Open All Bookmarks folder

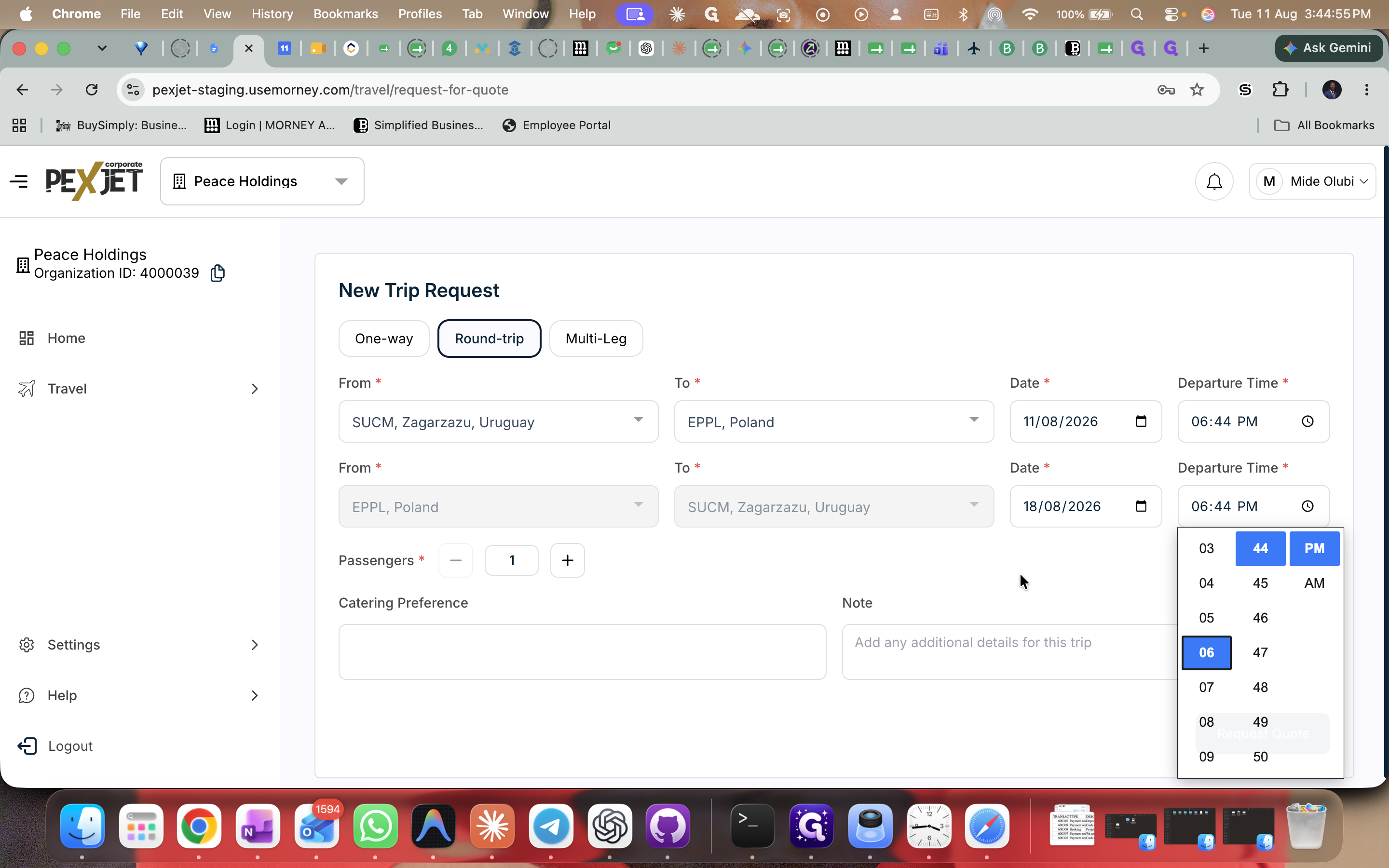[1324, 125]
